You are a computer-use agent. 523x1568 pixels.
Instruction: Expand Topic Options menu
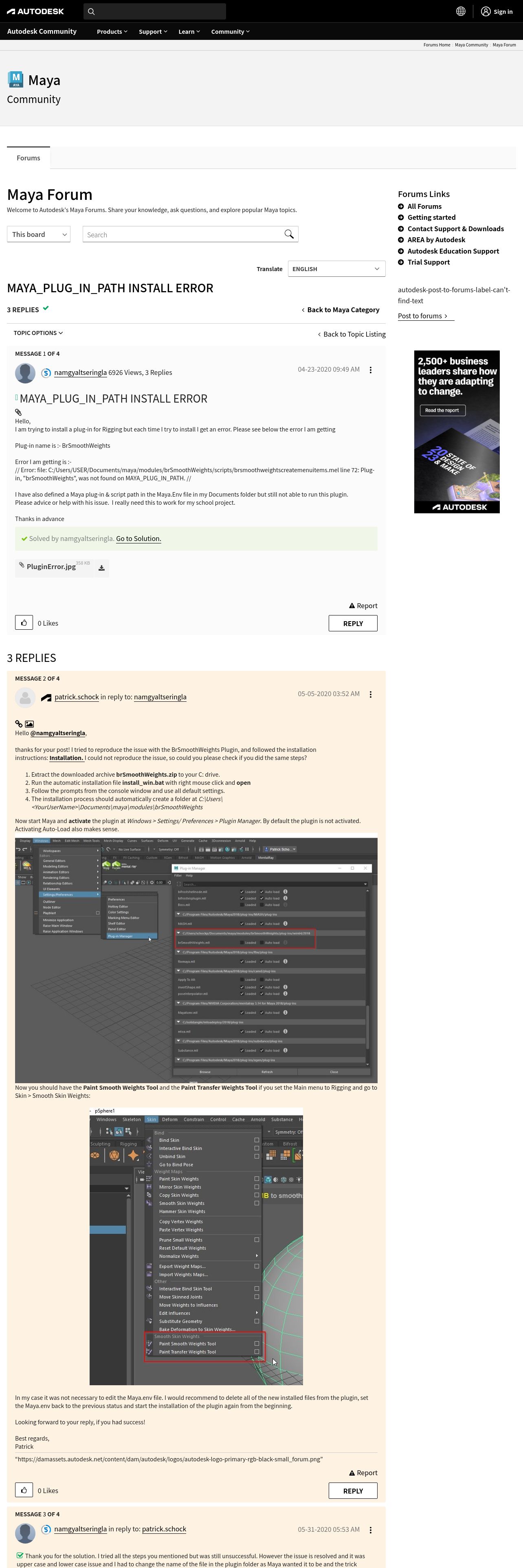point(38,333)
